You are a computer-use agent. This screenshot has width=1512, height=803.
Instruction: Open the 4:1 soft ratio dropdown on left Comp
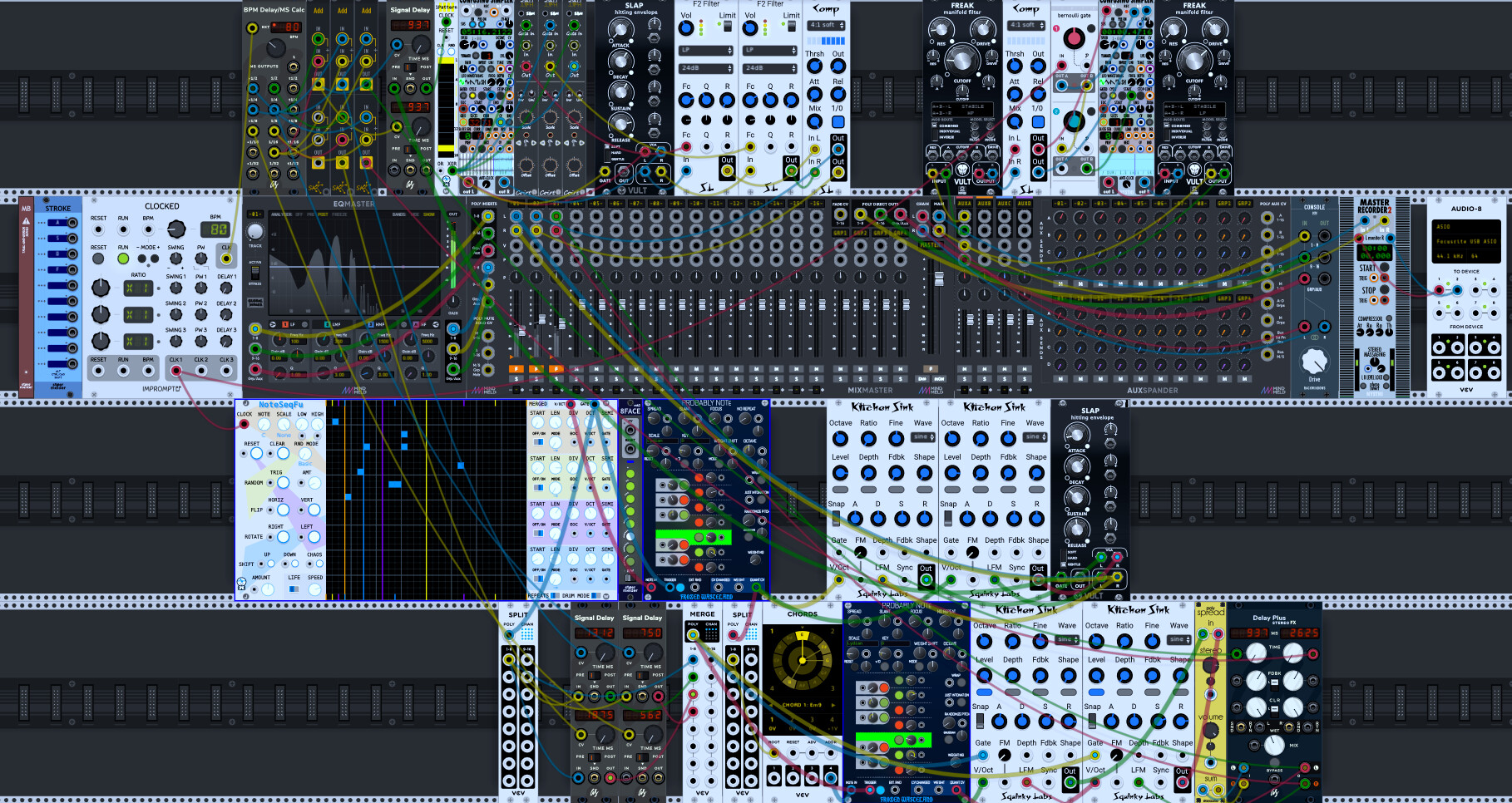(827, 25)
